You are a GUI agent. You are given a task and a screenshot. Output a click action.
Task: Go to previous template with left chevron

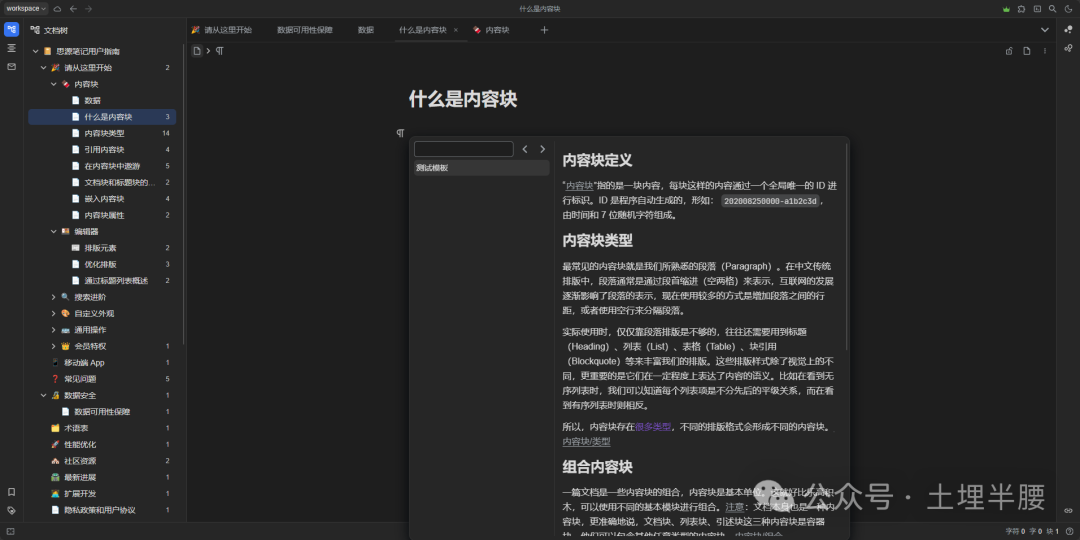pyautogui.click(x=525, y=149)
